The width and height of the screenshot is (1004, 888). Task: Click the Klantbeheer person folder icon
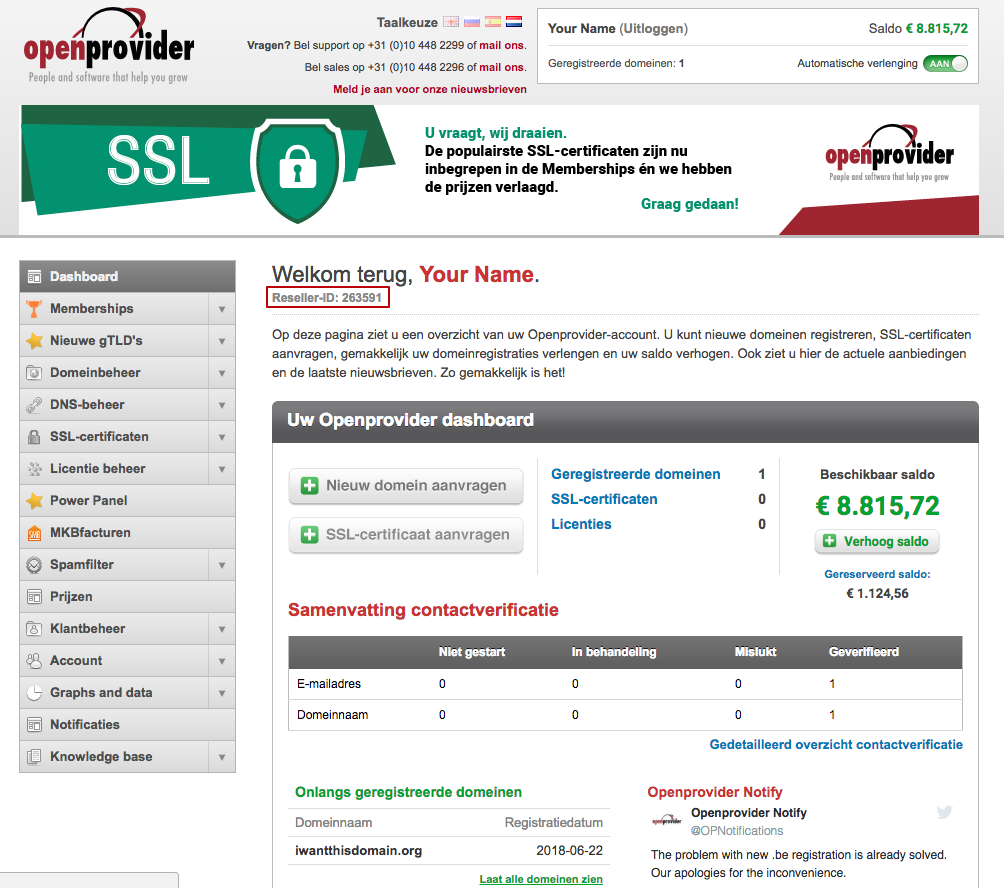click(34, 629)
